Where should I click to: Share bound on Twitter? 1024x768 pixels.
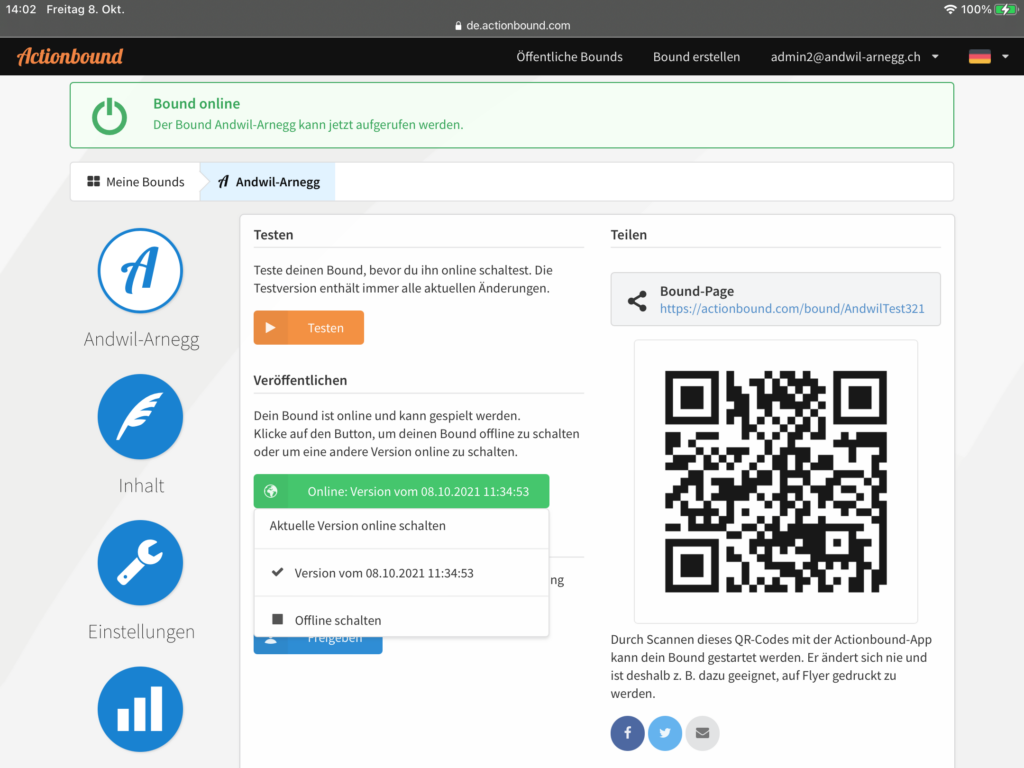click(x=665, y=733)
